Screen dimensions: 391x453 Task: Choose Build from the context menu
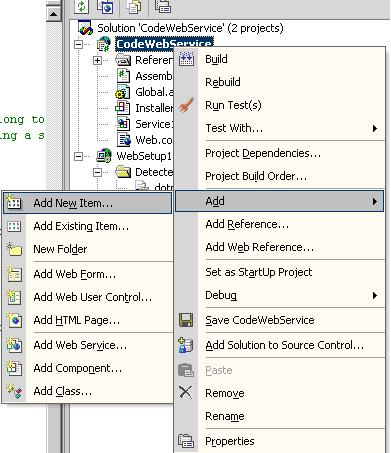pyautogui.click(x=280, y=59)
